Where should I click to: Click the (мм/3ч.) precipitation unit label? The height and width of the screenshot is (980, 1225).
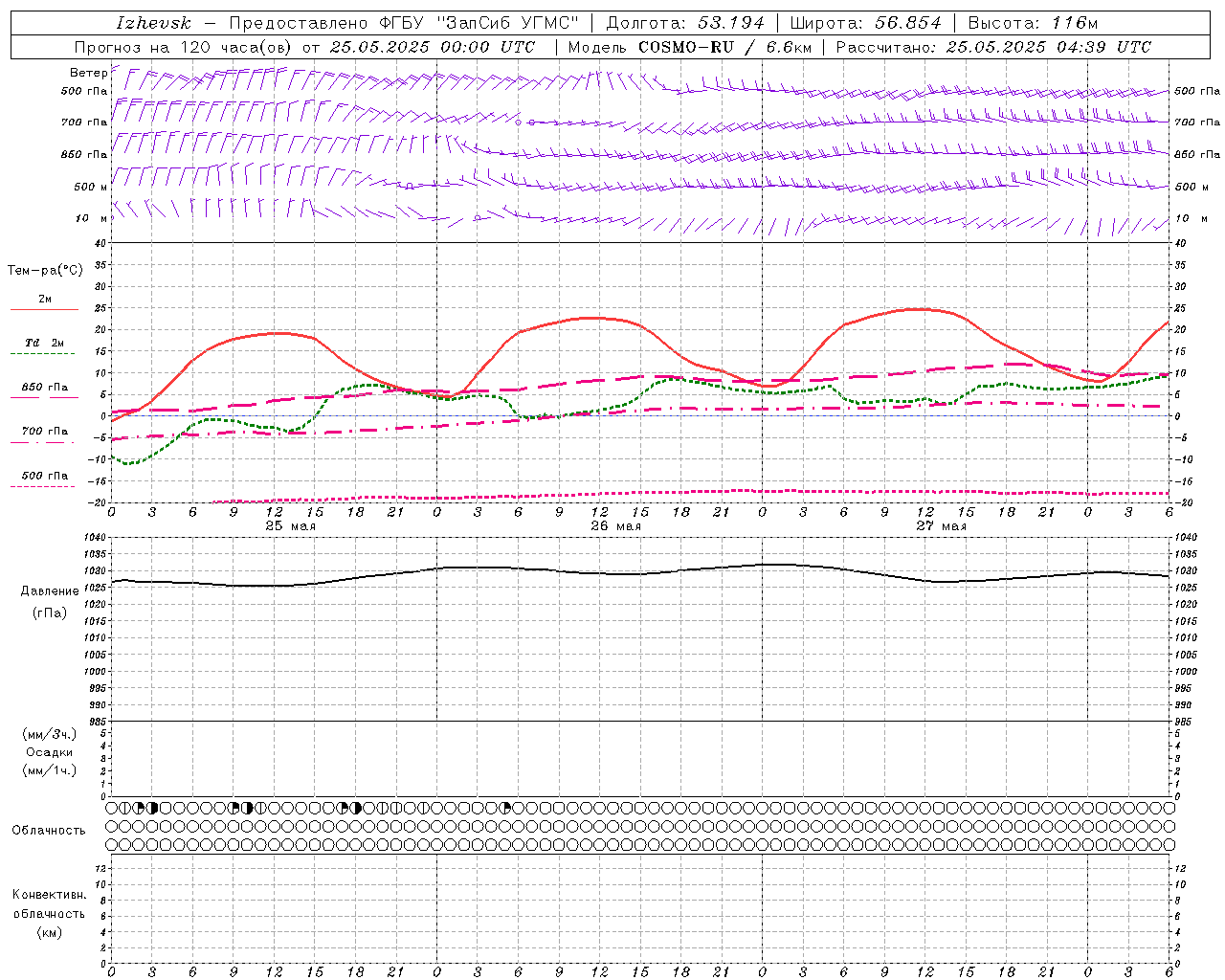click(50, 734)
